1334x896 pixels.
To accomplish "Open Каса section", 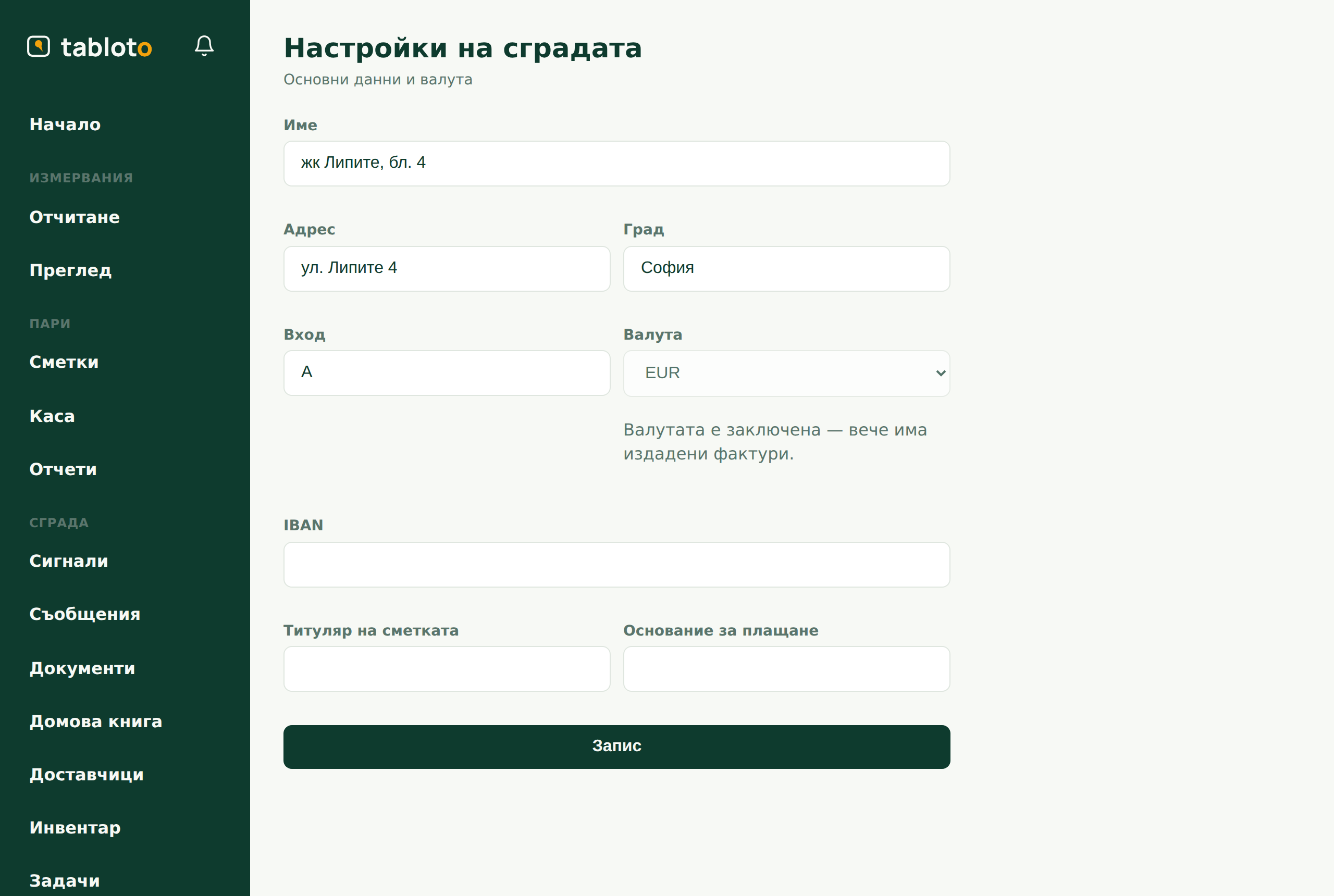I will point(52,416).
